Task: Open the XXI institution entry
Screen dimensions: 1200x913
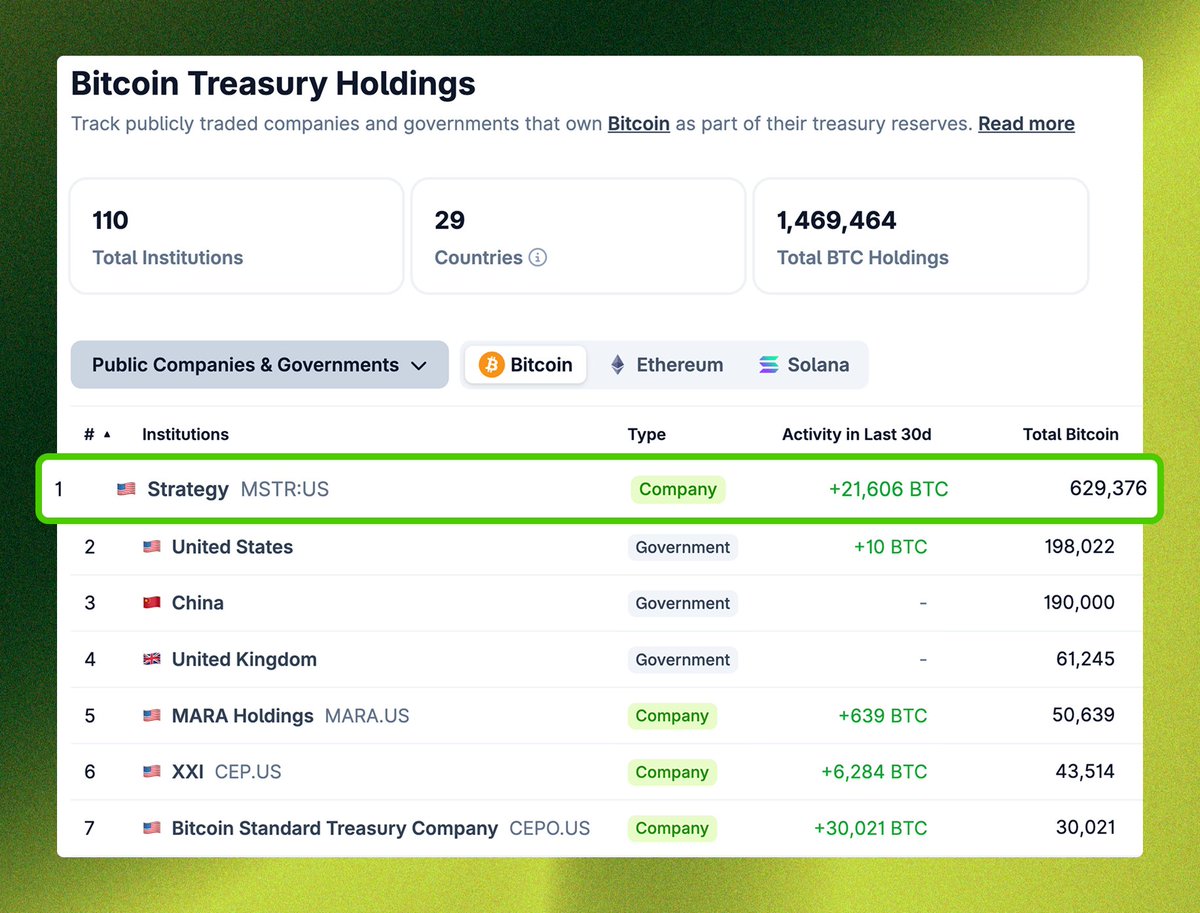Action: 188,772
